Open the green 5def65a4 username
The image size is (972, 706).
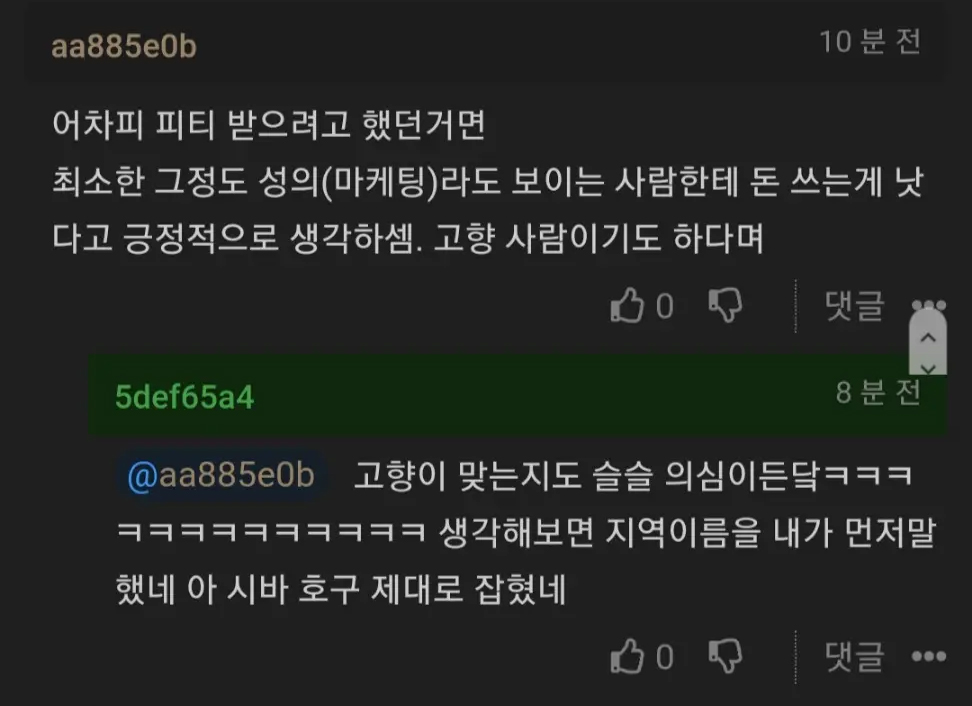click(x=184, y=397)
